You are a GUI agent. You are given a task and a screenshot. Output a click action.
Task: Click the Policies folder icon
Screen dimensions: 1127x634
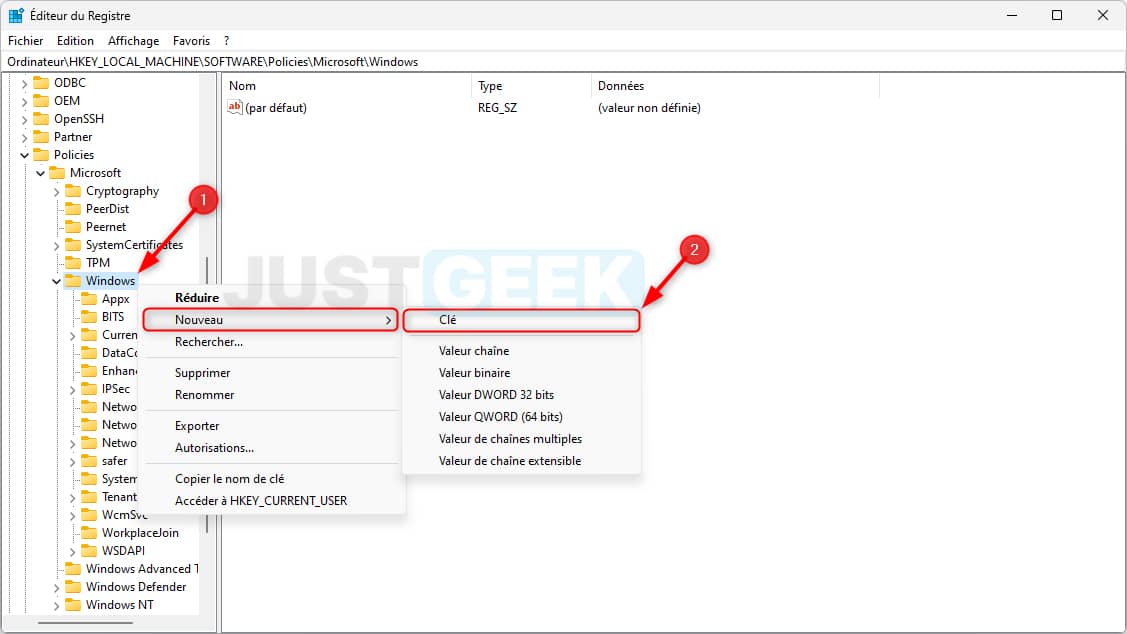41,155
